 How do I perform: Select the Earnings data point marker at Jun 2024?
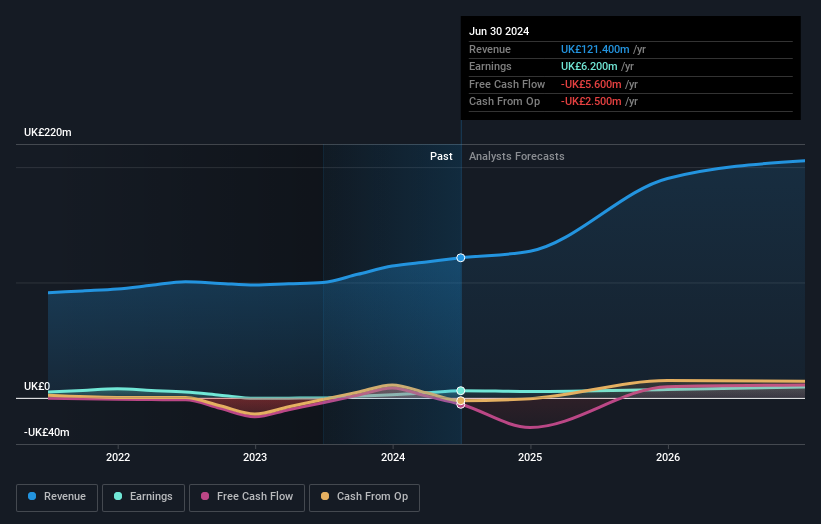(x=461, y=391)
